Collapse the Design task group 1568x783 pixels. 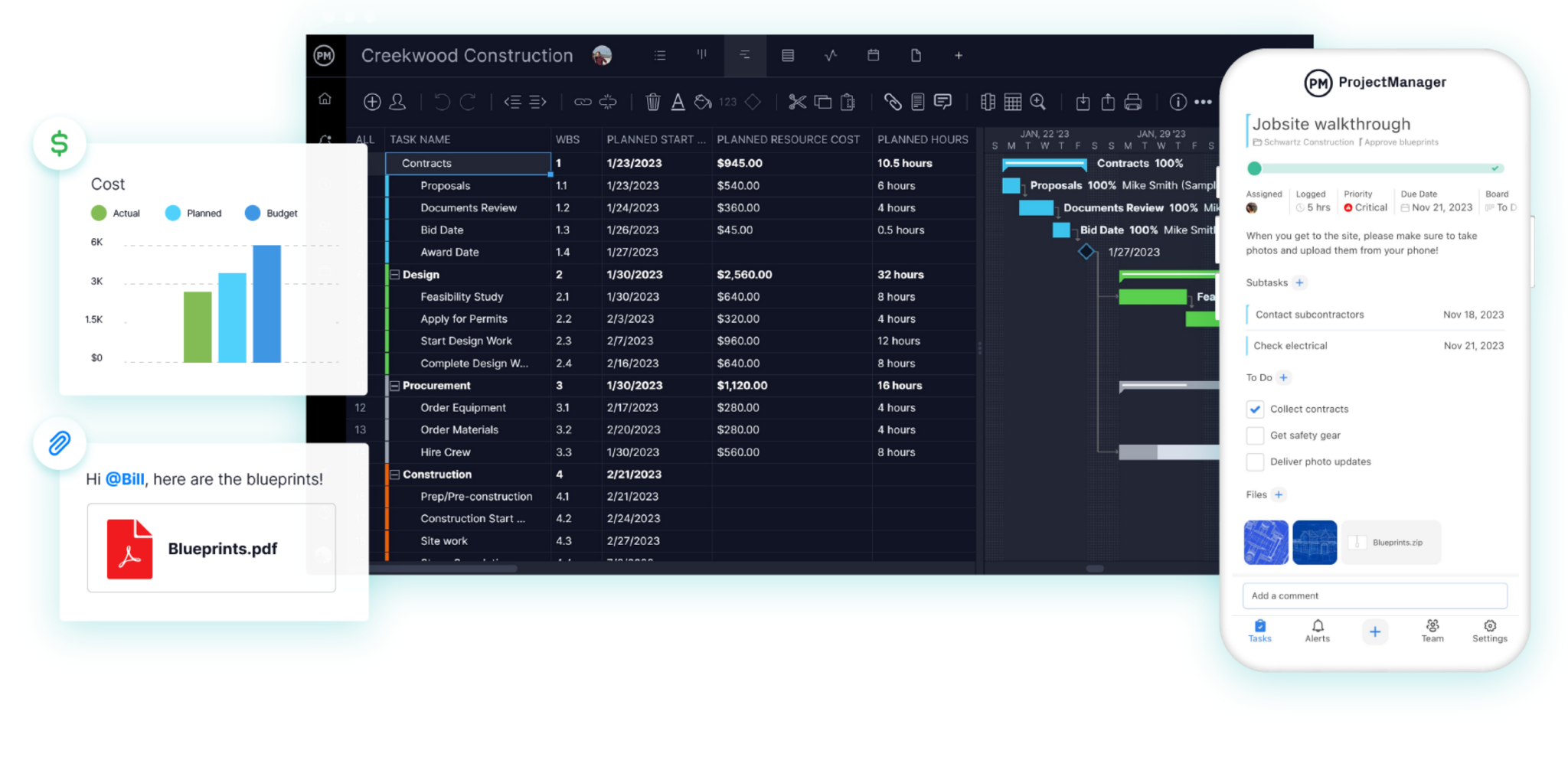395,275
